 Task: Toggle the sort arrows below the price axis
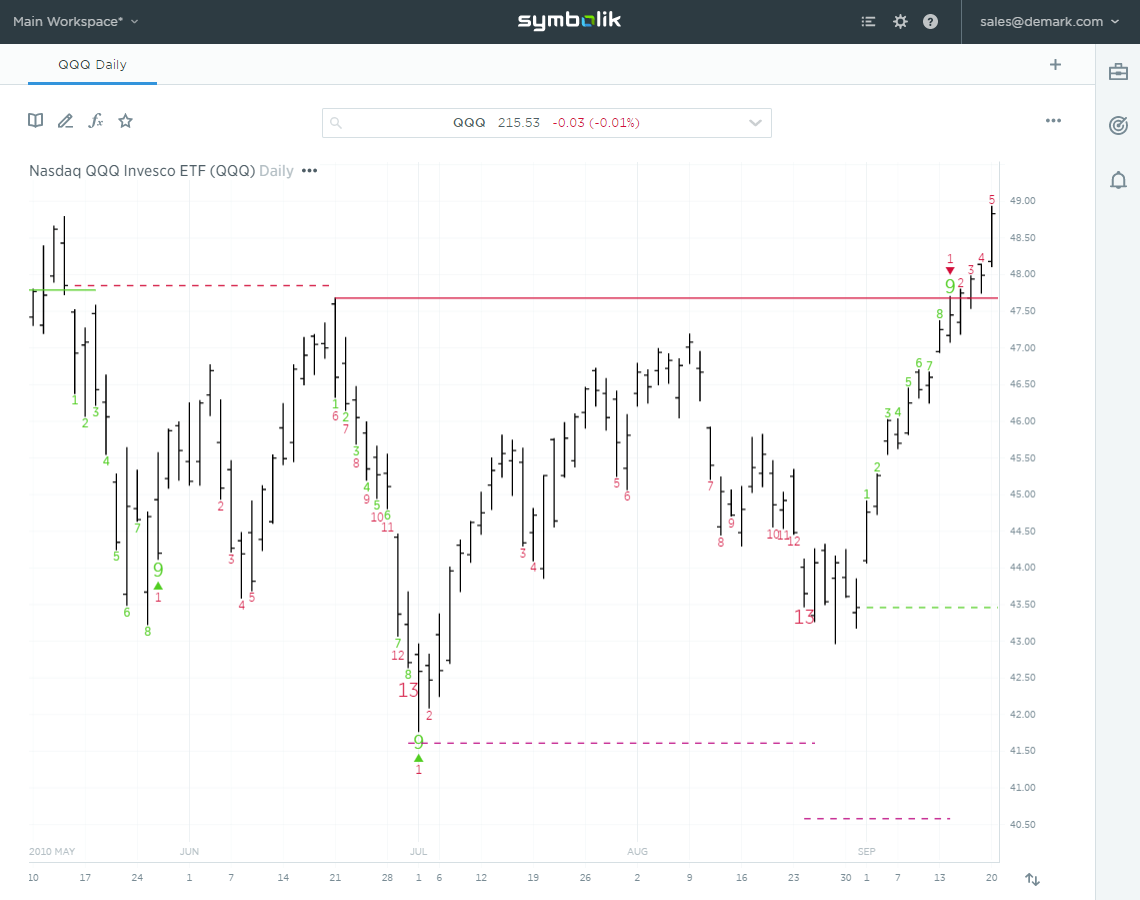(x=1032, y=878)
